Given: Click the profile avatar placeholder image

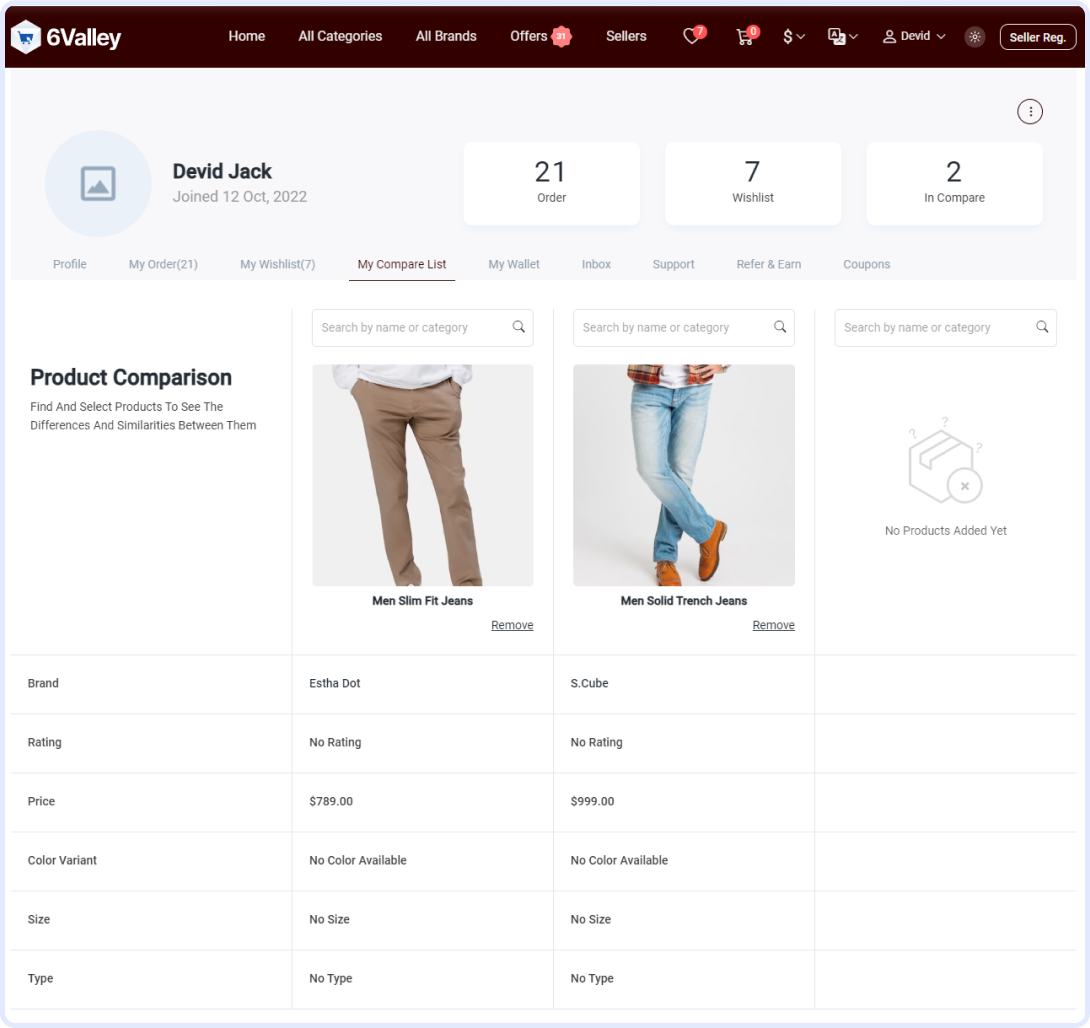Looking at the screenshot, I should (98, 183).
